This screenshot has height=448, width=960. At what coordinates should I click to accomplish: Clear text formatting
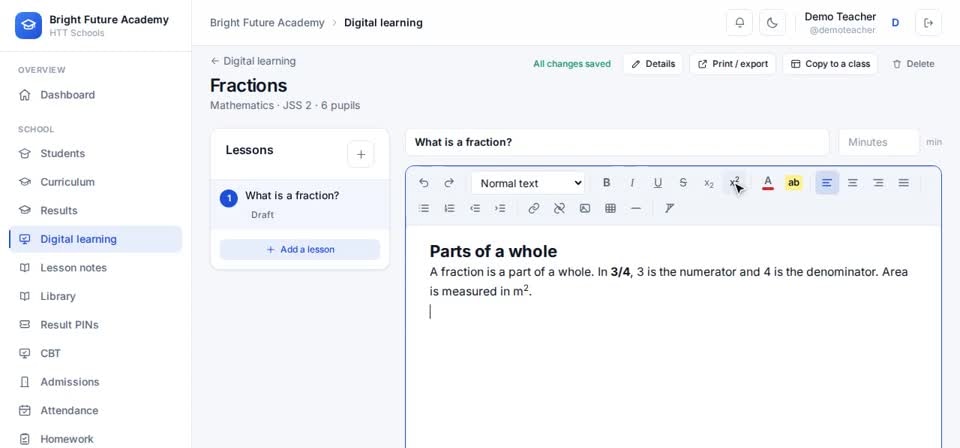669,209
